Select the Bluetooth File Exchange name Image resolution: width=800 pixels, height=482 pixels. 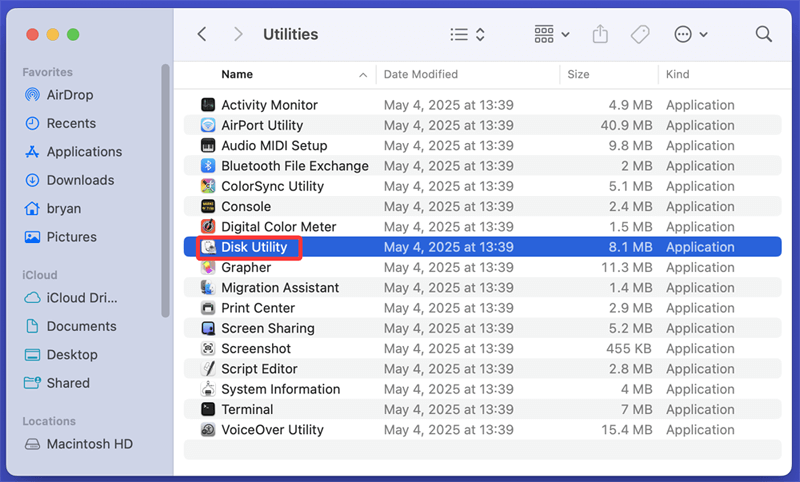[295, 166]
